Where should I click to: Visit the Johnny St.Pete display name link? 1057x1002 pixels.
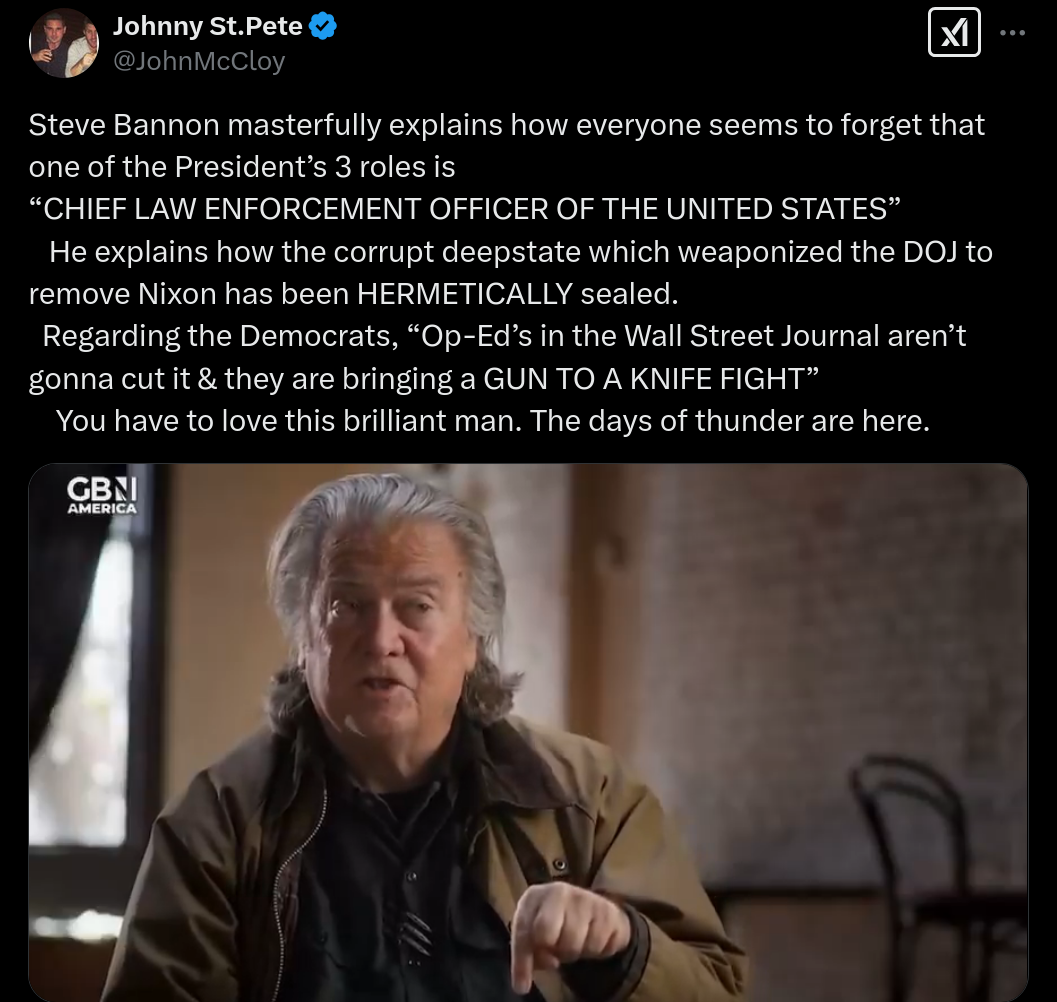point(208,26)
